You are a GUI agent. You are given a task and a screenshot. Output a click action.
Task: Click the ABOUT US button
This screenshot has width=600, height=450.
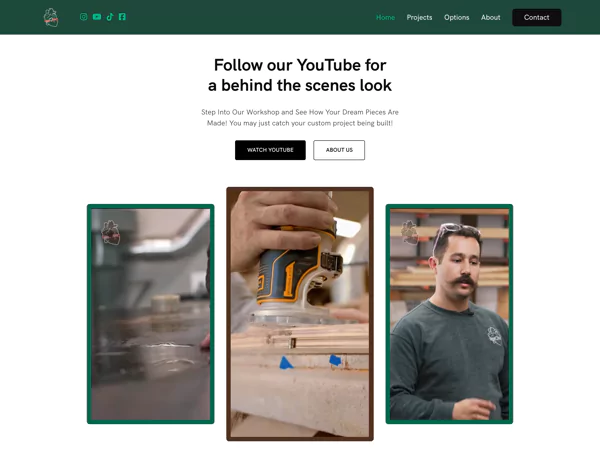pyautogui.click(x=339, y=150)
